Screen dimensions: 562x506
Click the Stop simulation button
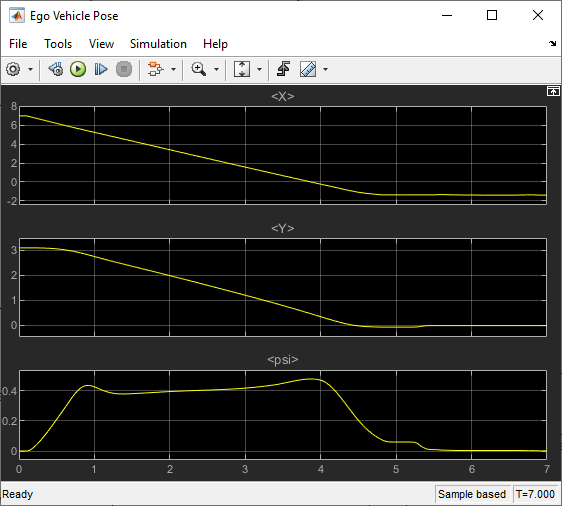tap(124, 69)
